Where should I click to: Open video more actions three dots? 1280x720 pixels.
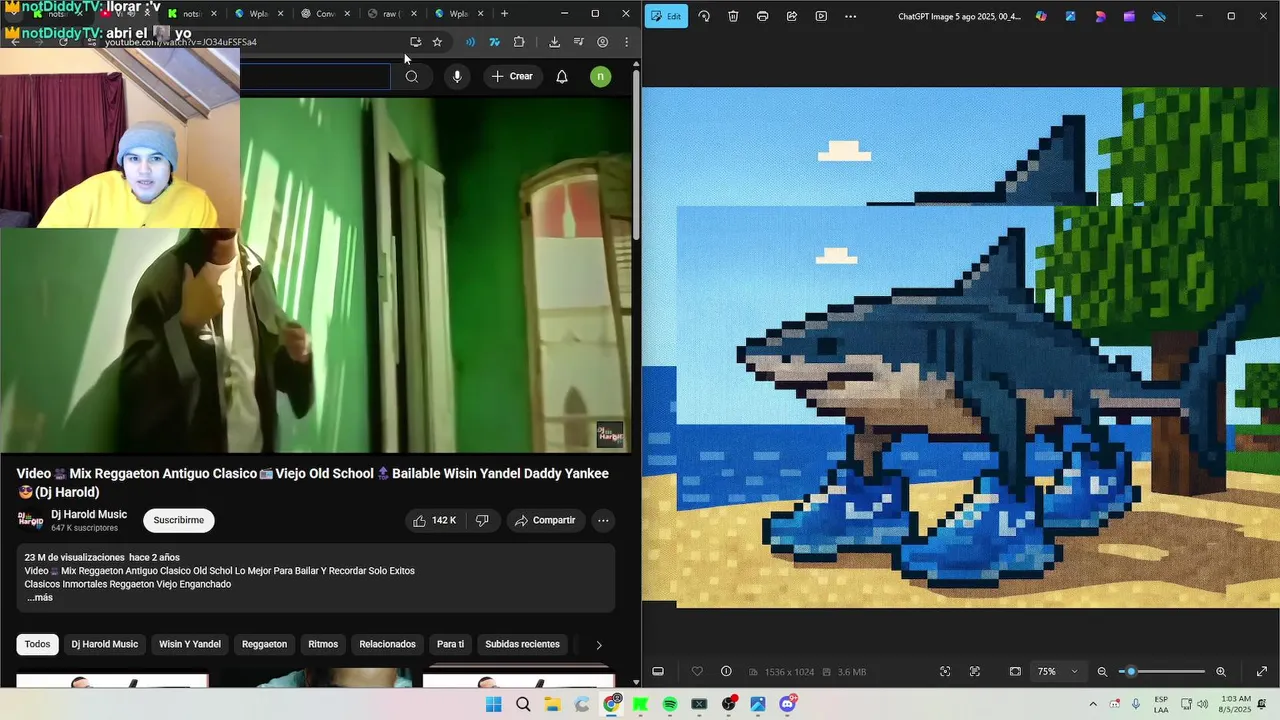click(603, 520)
